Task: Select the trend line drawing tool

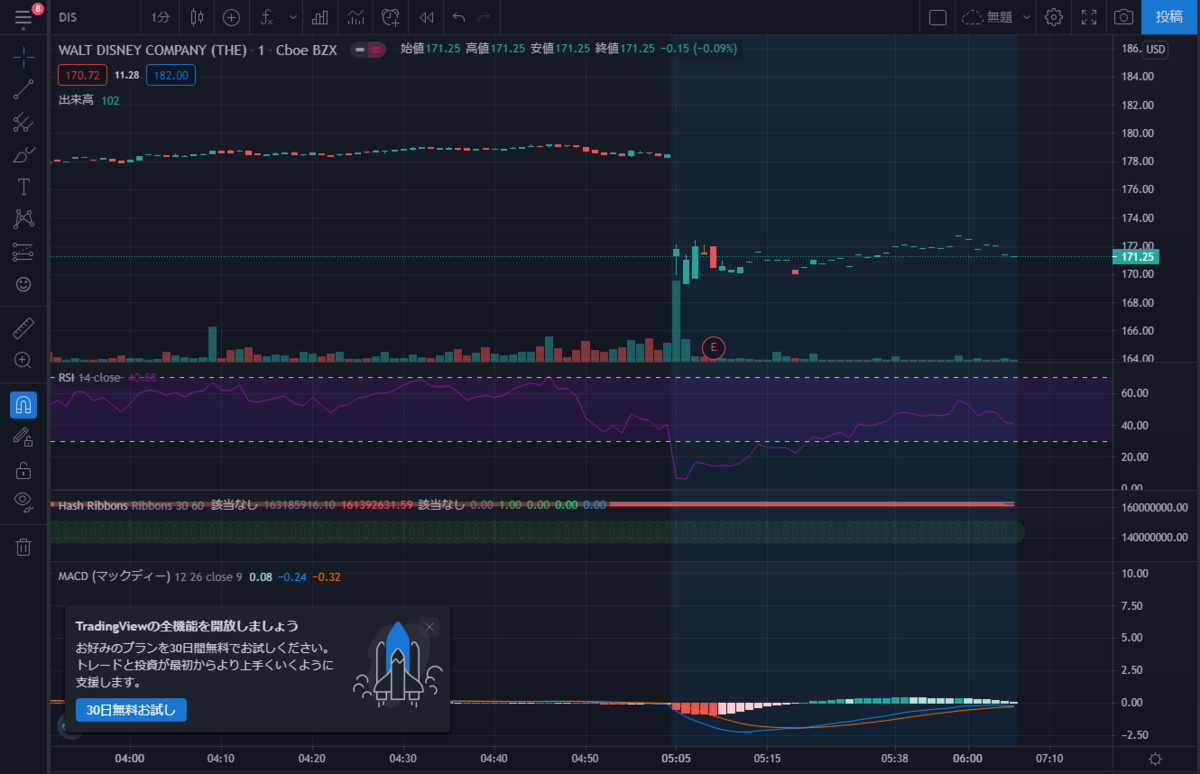Action: point(24,90)
